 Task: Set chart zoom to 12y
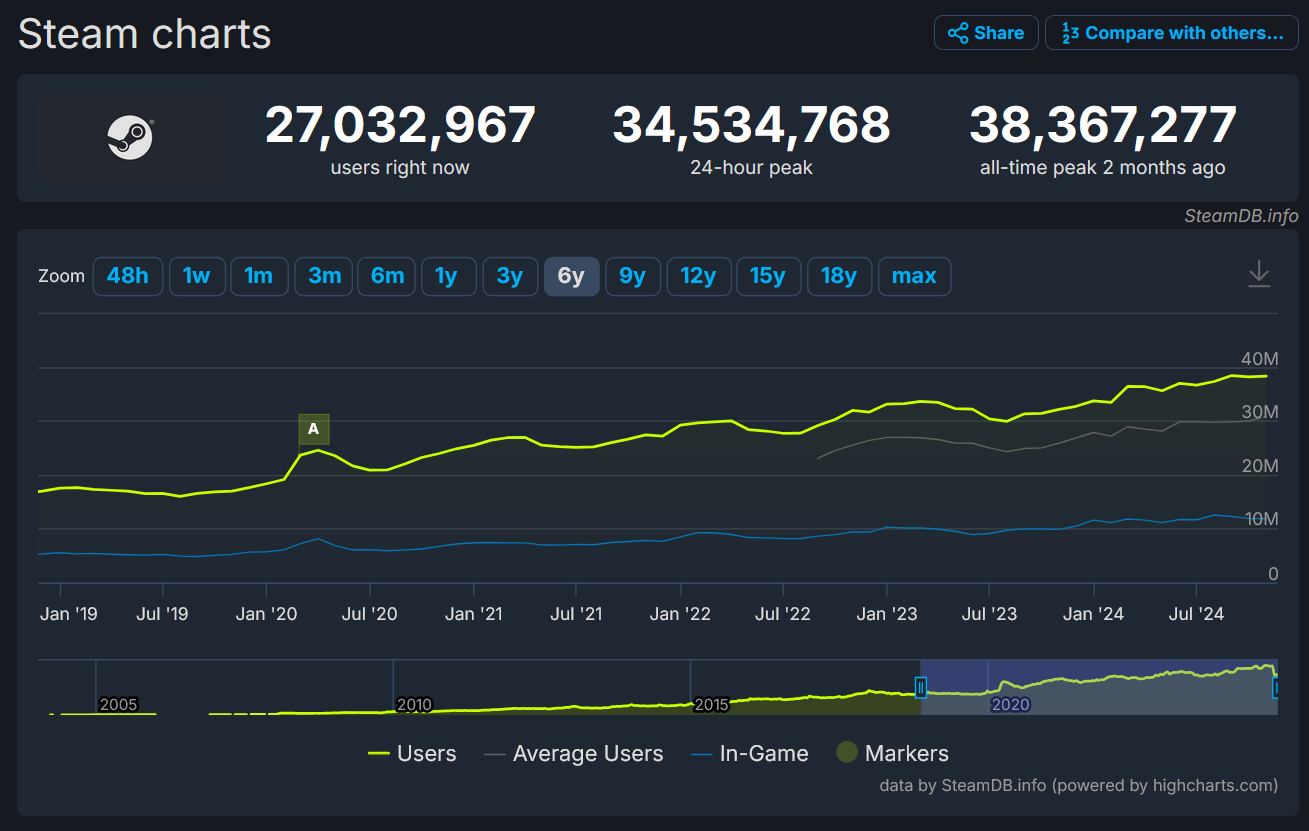699,277
